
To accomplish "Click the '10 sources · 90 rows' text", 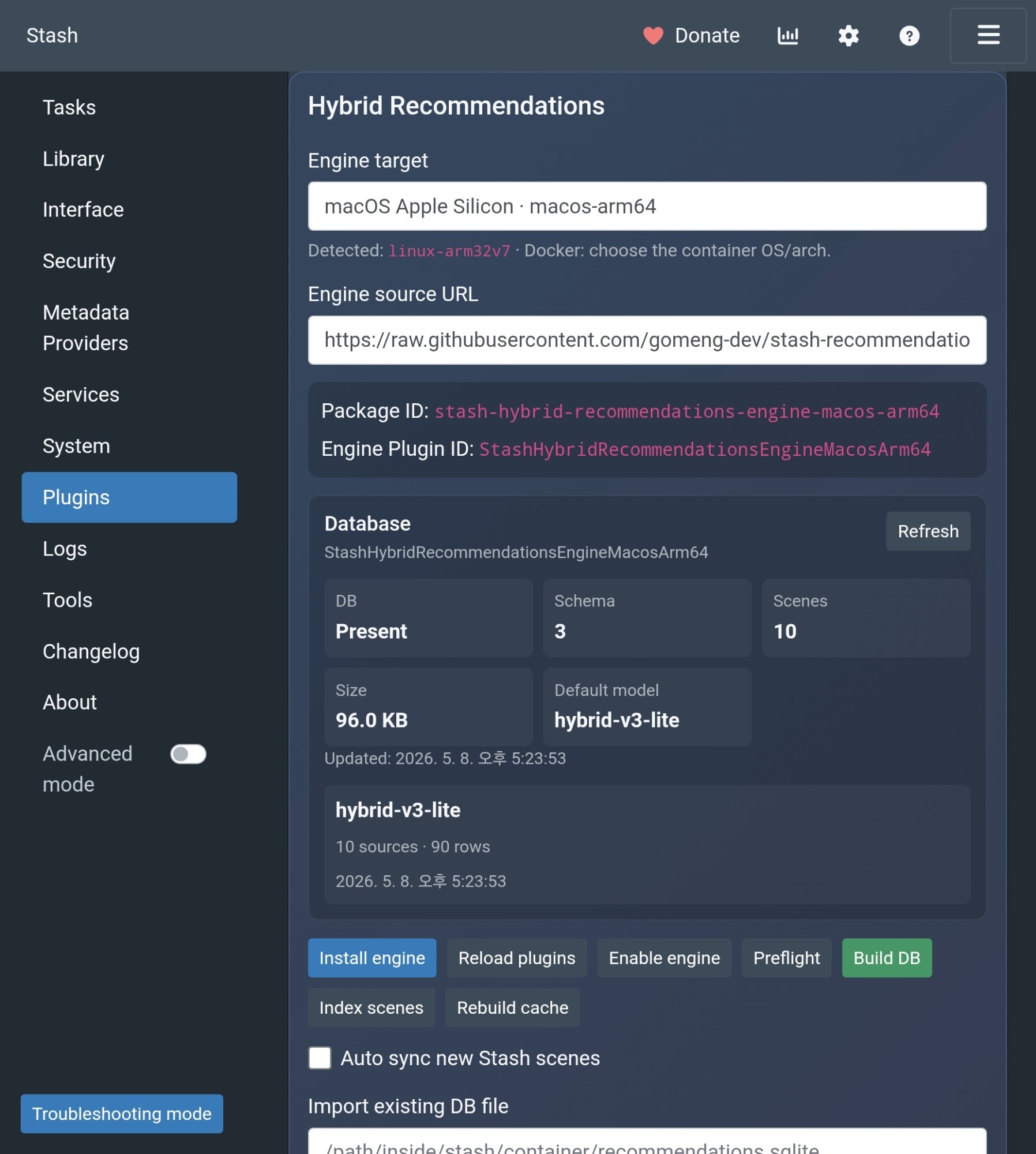I will coord(413,846).
